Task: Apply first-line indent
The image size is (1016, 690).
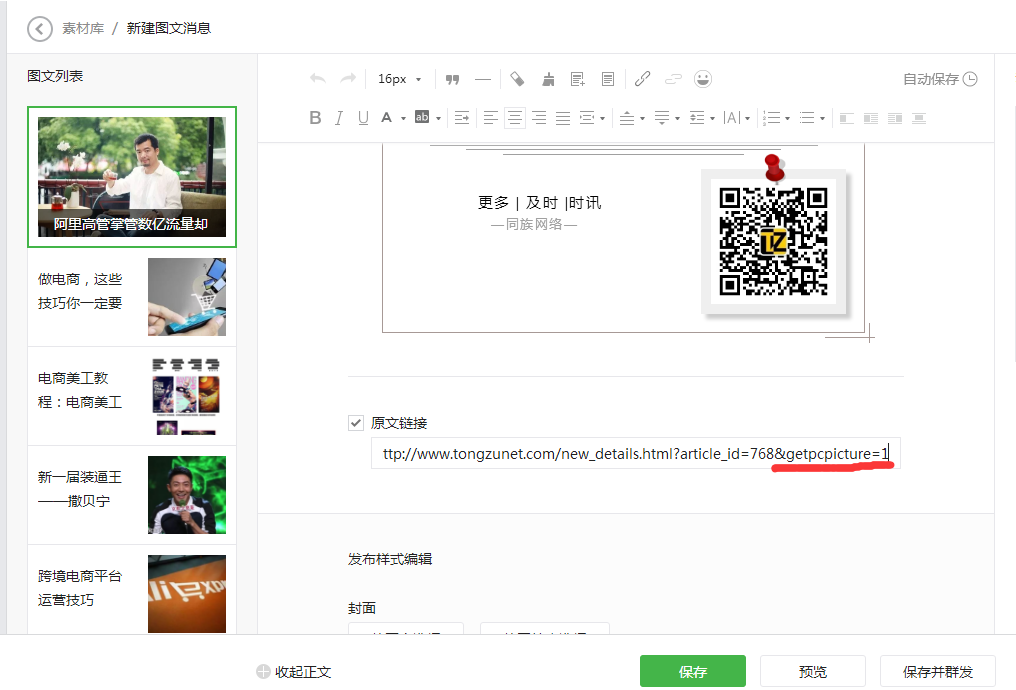Action: [x=462, y=118]
